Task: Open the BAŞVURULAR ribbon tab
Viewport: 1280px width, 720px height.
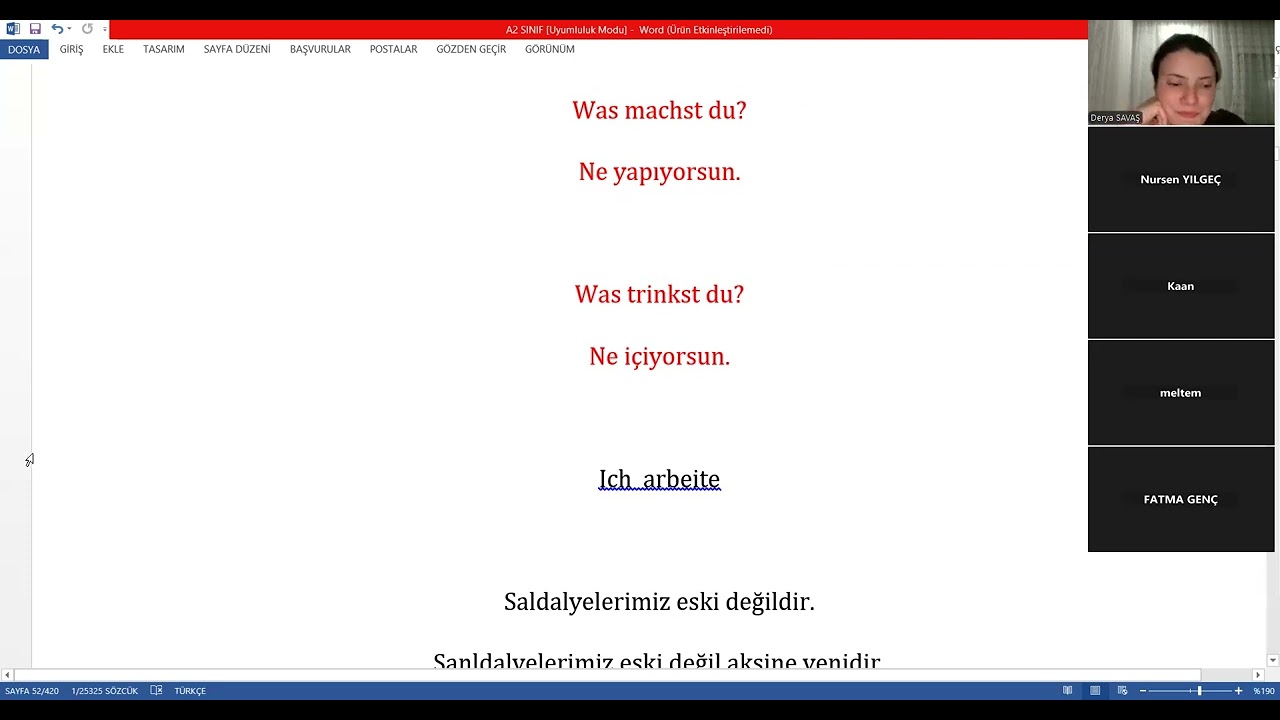Action: (320, 49)
